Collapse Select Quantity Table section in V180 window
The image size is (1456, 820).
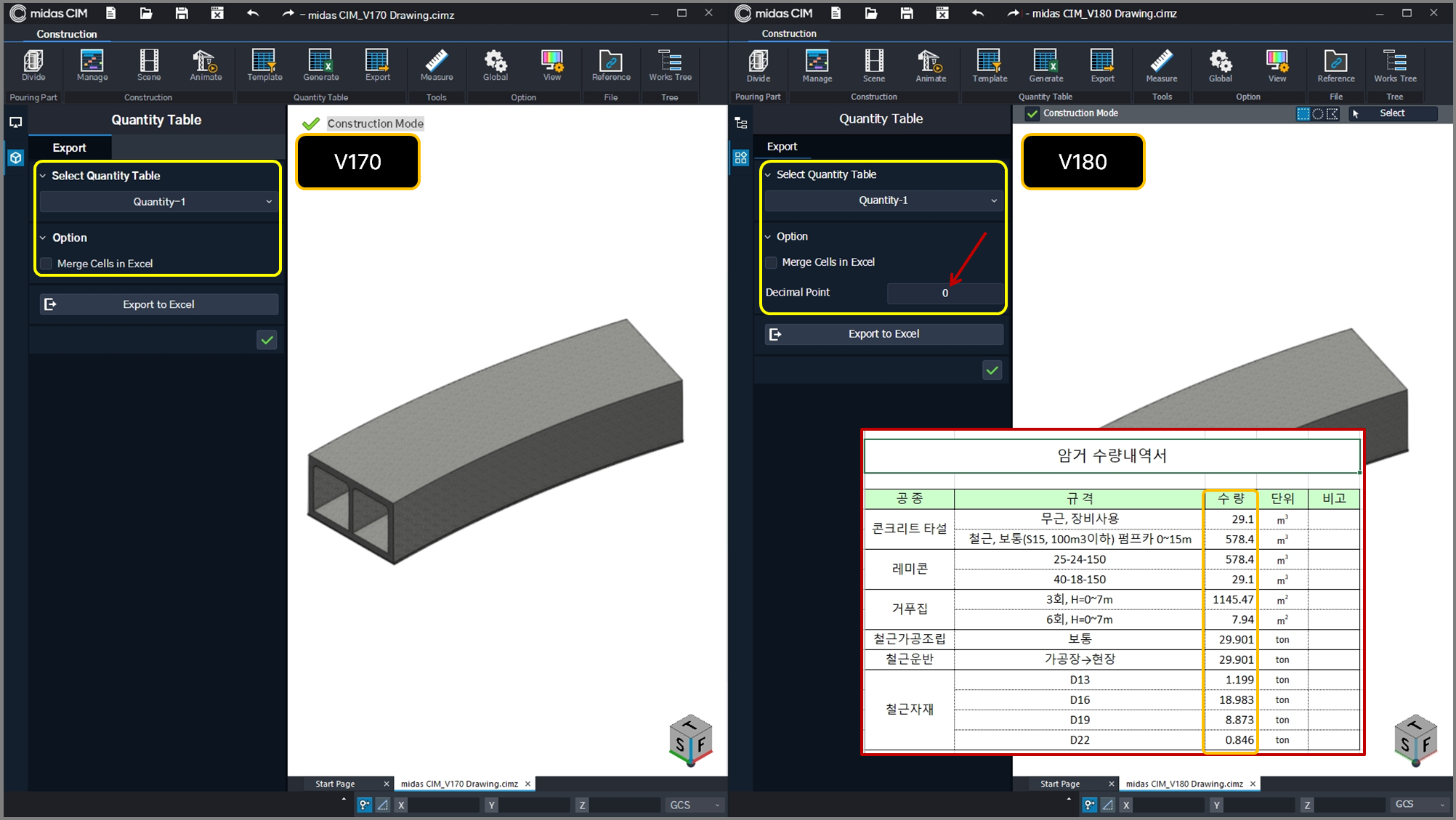(768, 174)
